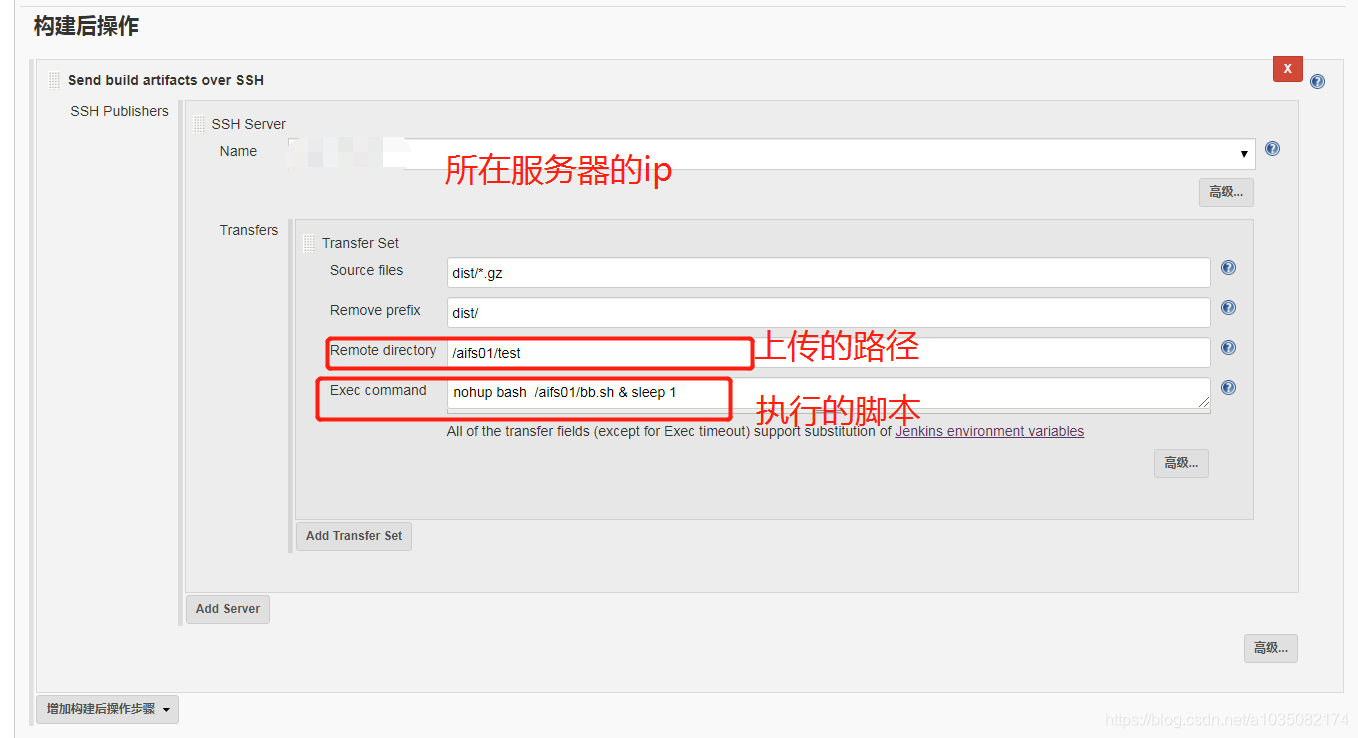The image size is (1358, 738).
Task: Click the Add Transfer Set button
Action: tap(354, 536)
